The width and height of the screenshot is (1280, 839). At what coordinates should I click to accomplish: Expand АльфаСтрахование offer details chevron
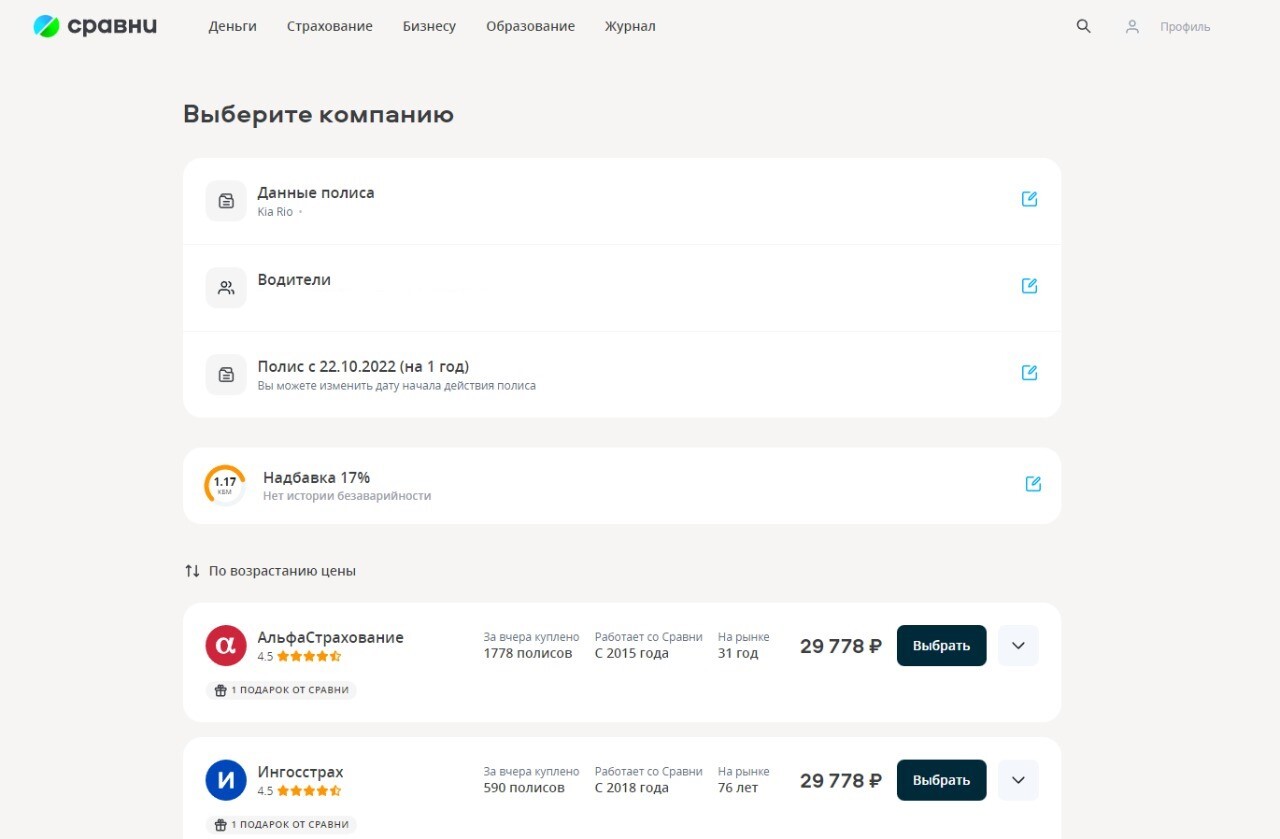(1019, 646)
